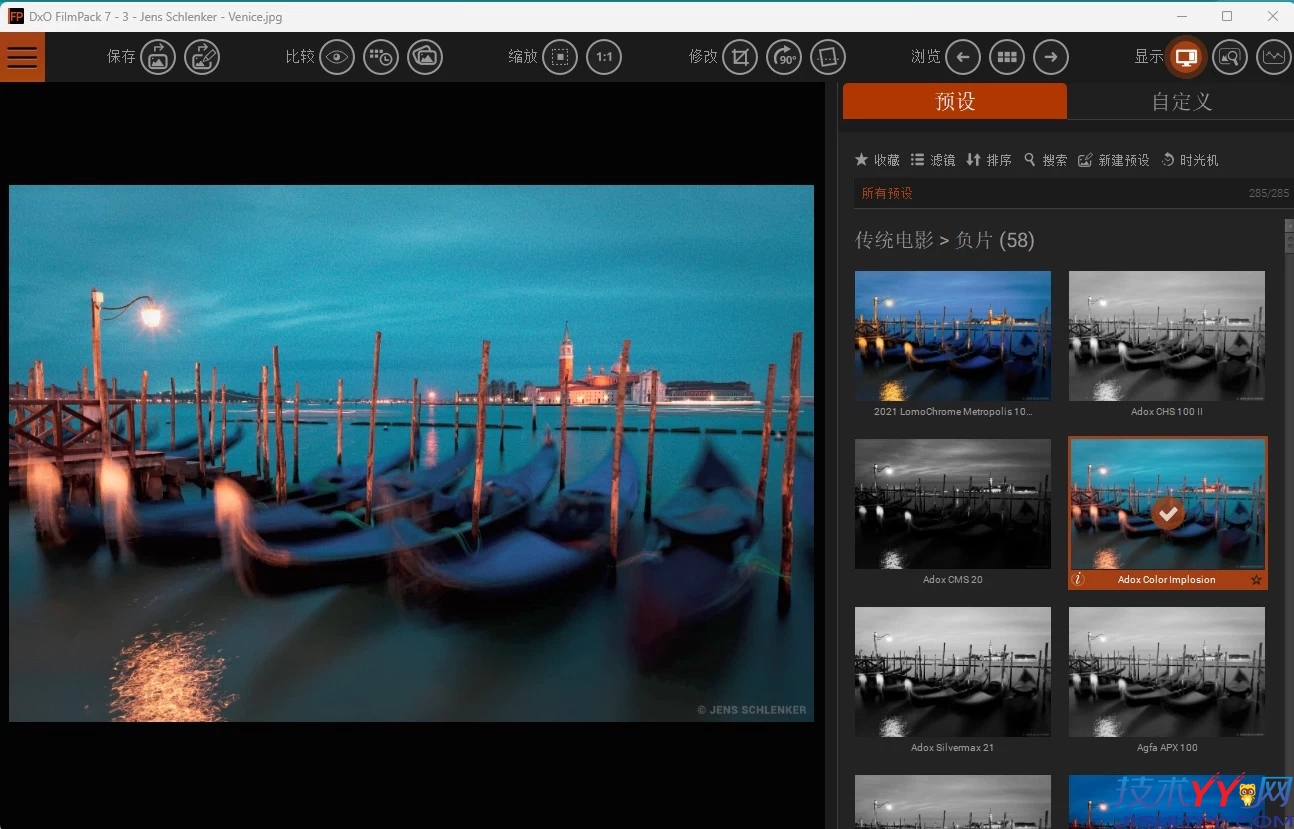Open the frame tool icon next to rotate
Screen dimensions: 1294x829
(x=827, y=57)
